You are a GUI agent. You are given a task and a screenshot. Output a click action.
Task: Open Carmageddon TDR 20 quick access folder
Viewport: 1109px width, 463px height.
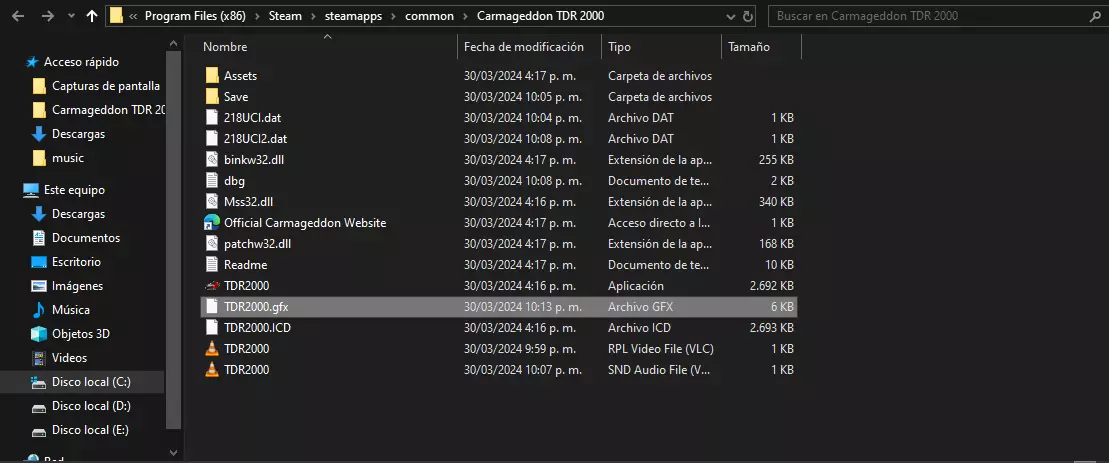pos(108,110)
